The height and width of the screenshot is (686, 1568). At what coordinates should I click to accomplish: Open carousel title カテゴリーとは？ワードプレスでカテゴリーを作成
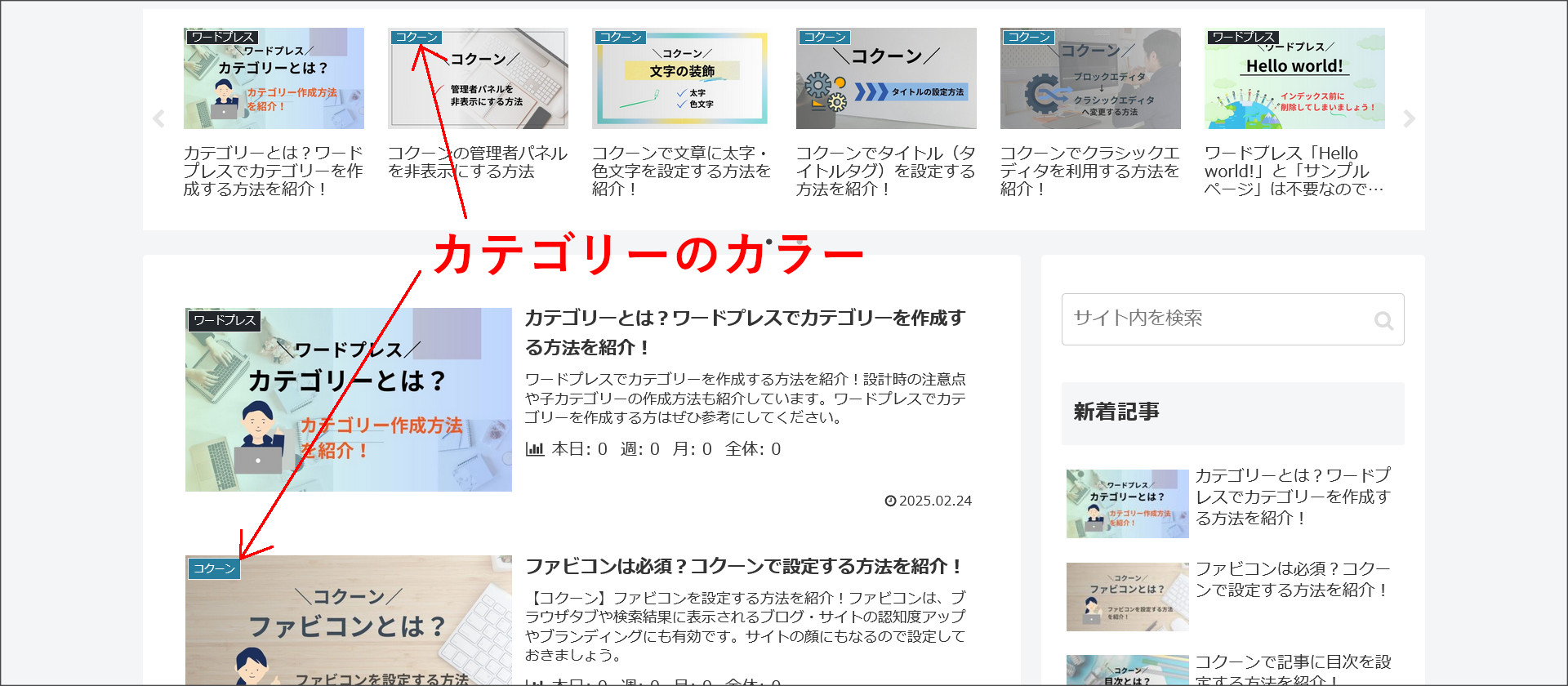[x=274, y=171]
